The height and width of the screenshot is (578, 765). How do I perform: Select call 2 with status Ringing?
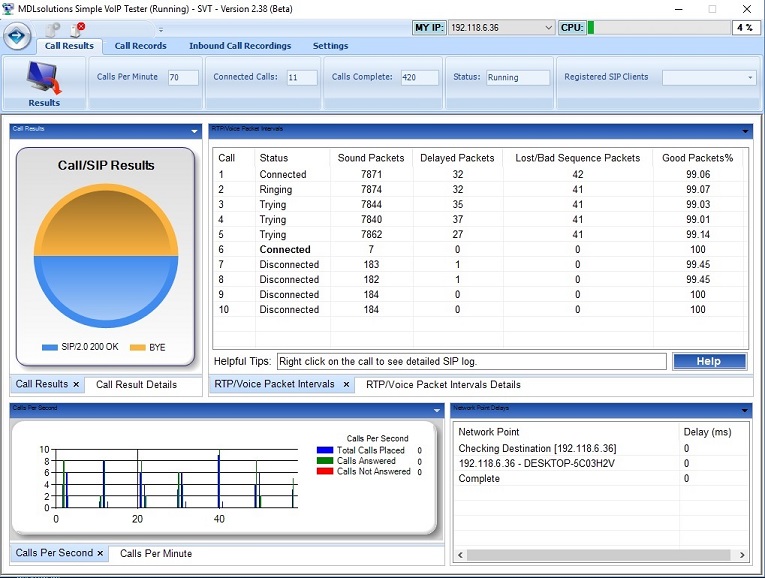(478, 189)
